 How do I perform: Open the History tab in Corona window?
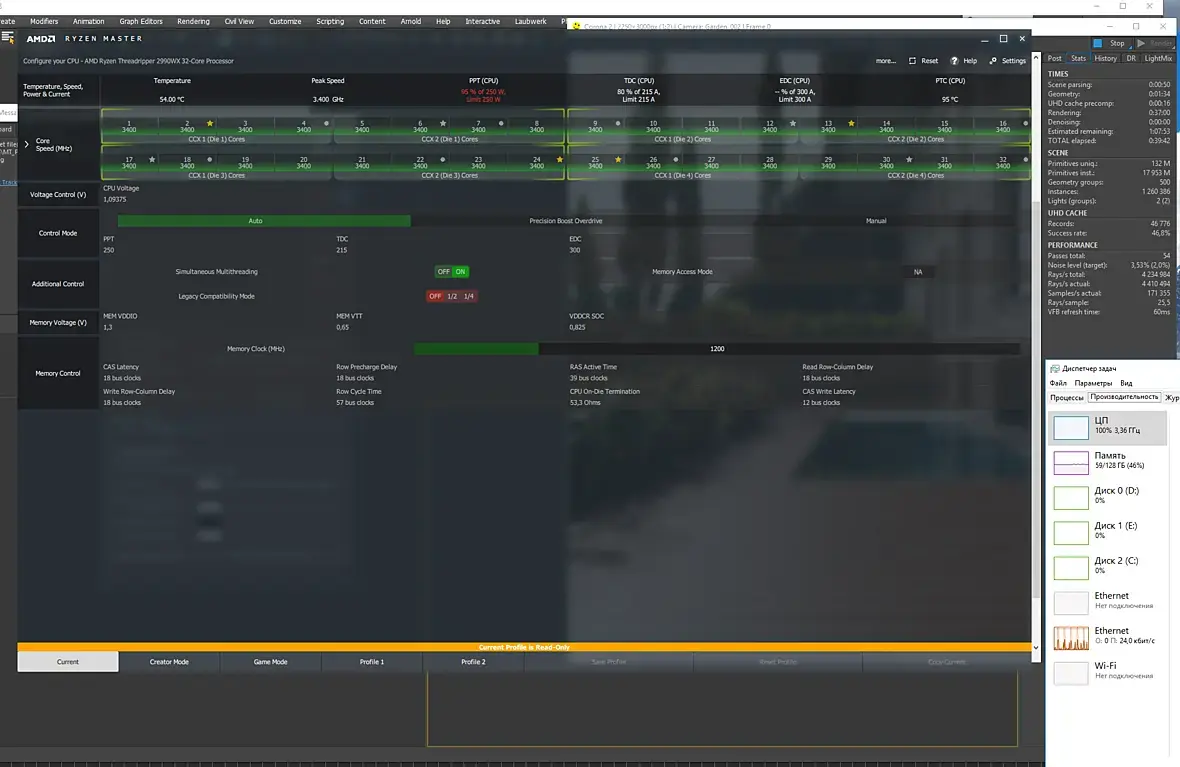click(x=1105, y=59)
